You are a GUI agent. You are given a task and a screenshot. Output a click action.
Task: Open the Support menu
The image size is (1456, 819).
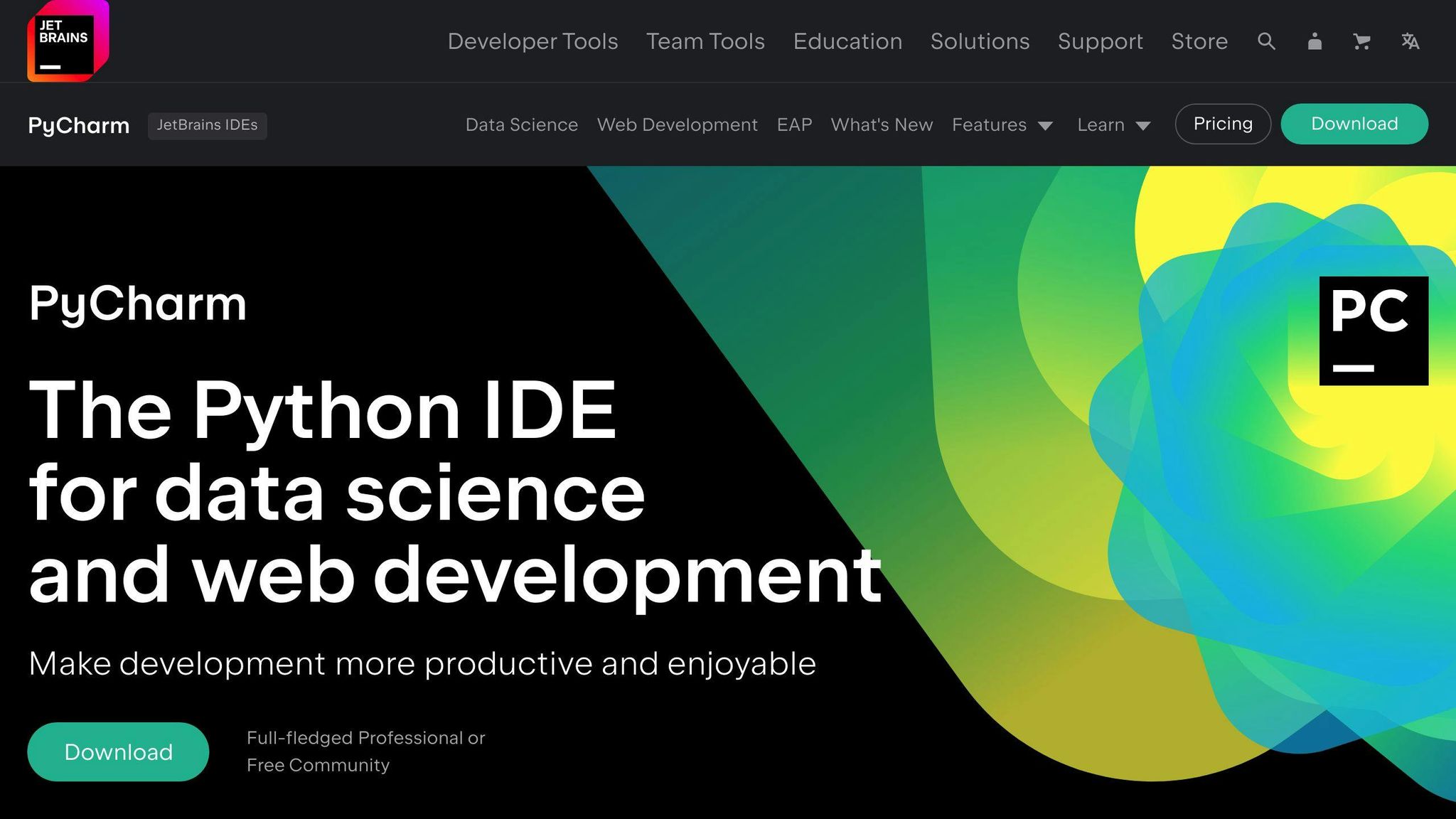click(1101, 41)
